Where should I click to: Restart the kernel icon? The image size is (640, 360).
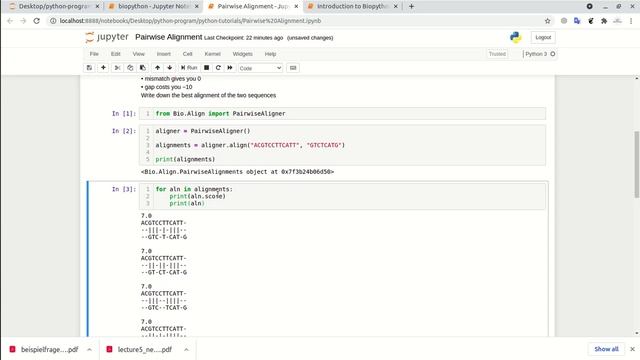click(x=218, y=68)
